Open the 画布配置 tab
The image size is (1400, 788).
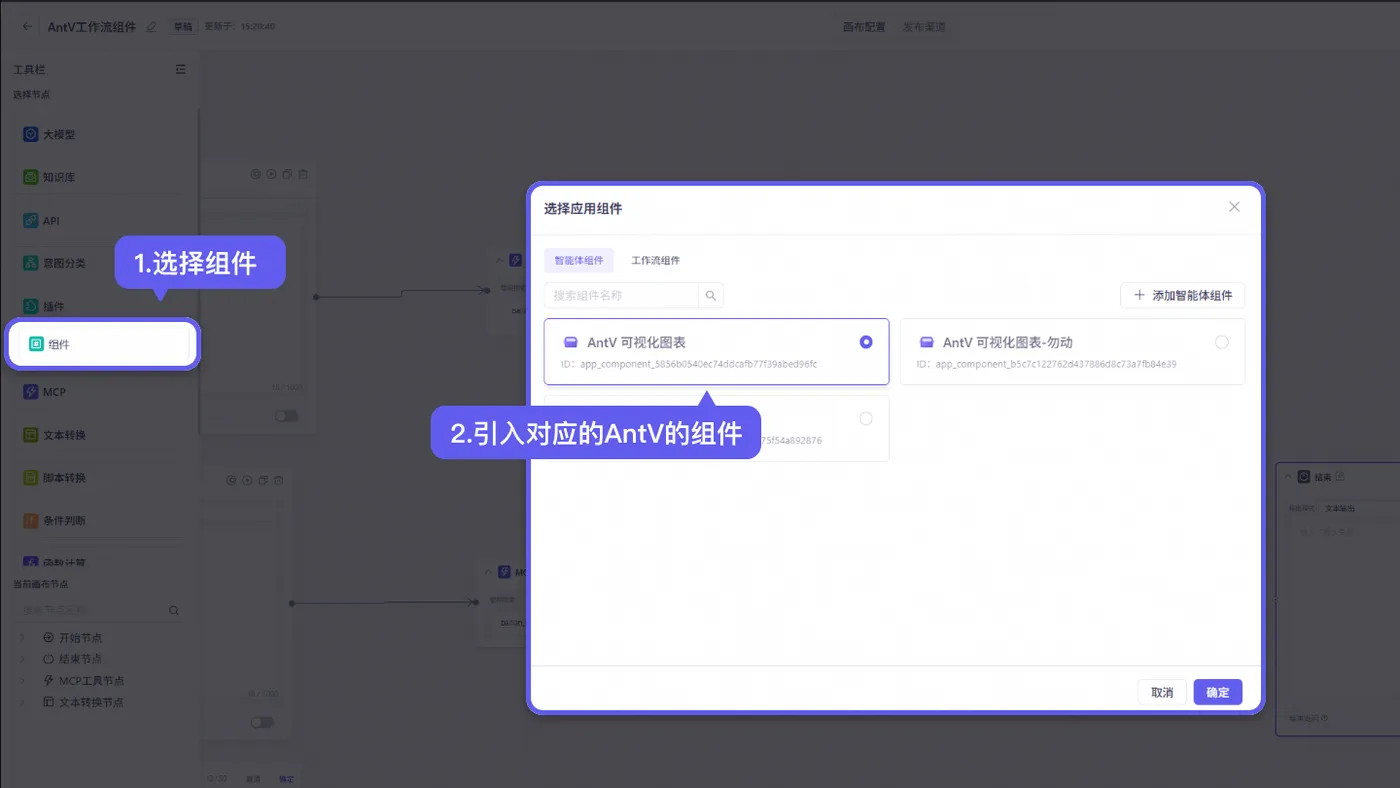(x=864, y=27)
